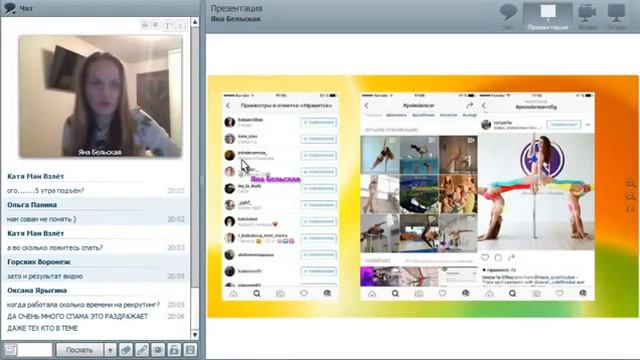640x360 pixels.
Task: Click message 'а во сколько ложитесь спать?'
Action: [x=55, y=248]
